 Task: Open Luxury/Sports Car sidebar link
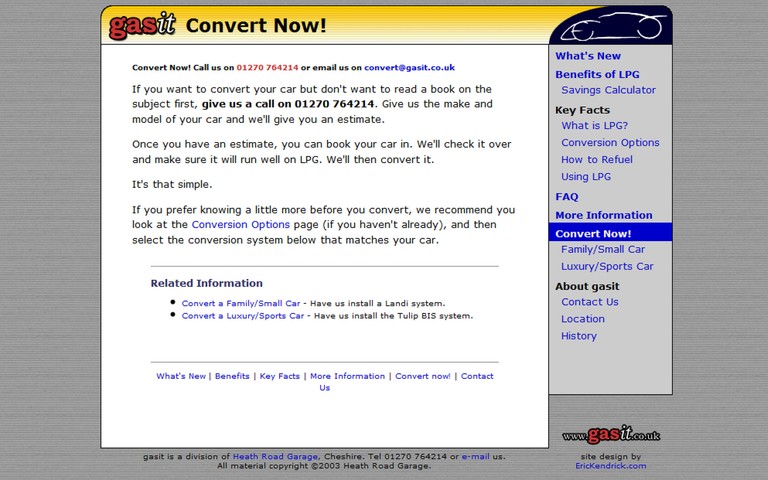pyautogui.click(x=607, y=266)
